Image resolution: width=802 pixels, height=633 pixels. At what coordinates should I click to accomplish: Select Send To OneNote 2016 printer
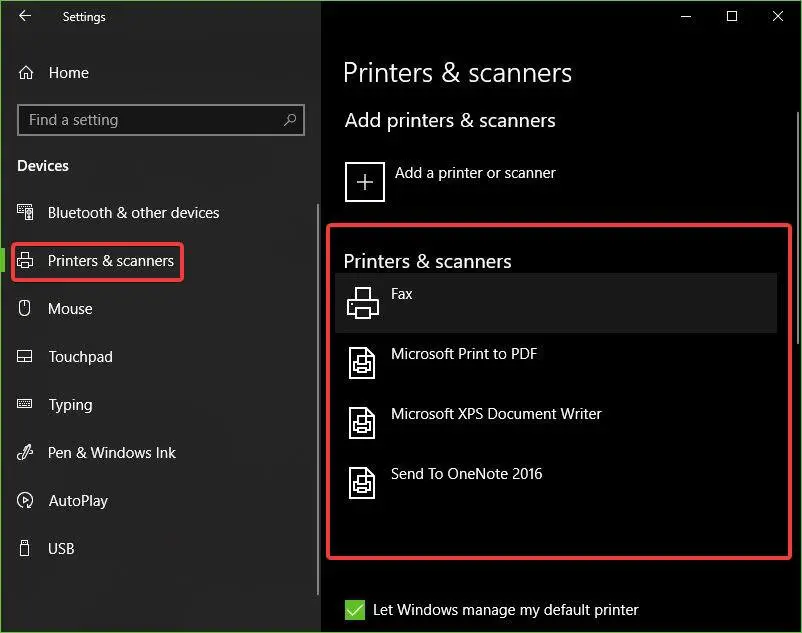[x=466, y=474]
